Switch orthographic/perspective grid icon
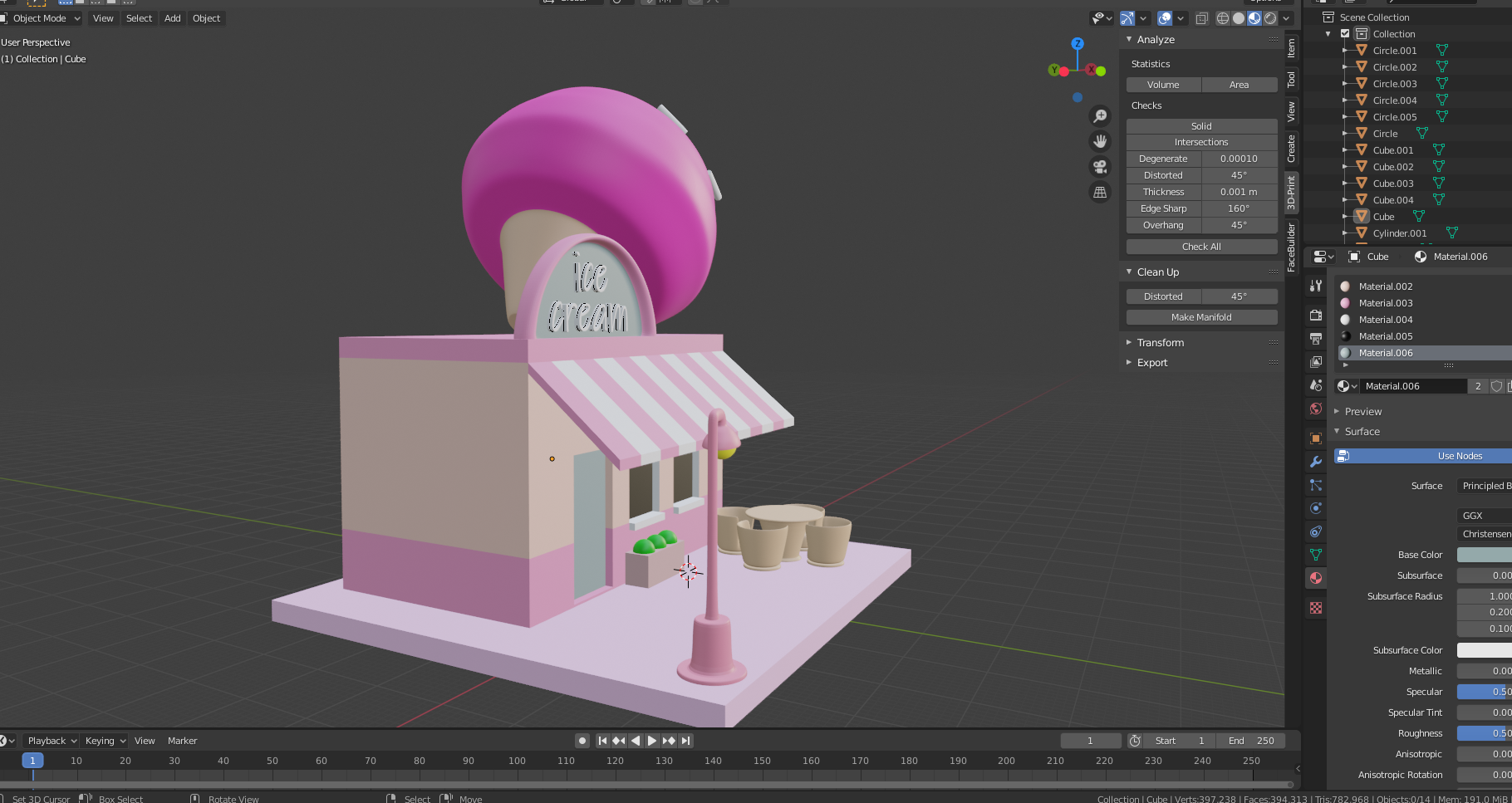Viewport: 1512px width, 803px height. (1100, 192)
